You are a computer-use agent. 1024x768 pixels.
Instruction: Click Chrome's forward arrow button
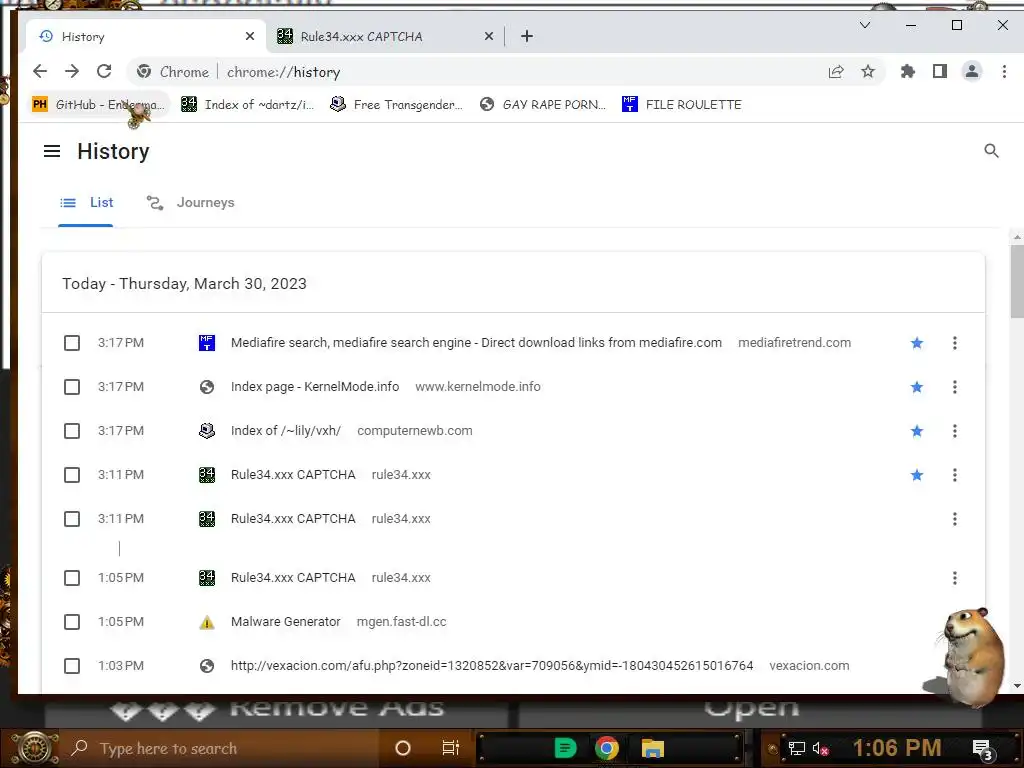click(x=72, y=71)
